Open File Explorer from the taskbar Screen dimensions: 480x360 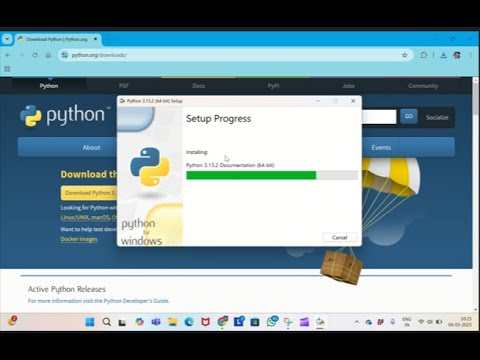tap(172, 322)
